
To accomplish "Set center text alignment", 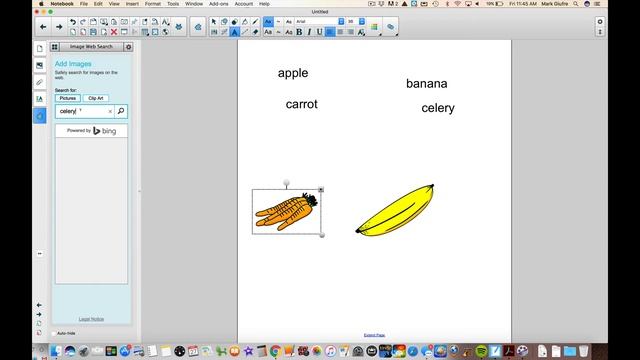I will (x=340, y=32).
